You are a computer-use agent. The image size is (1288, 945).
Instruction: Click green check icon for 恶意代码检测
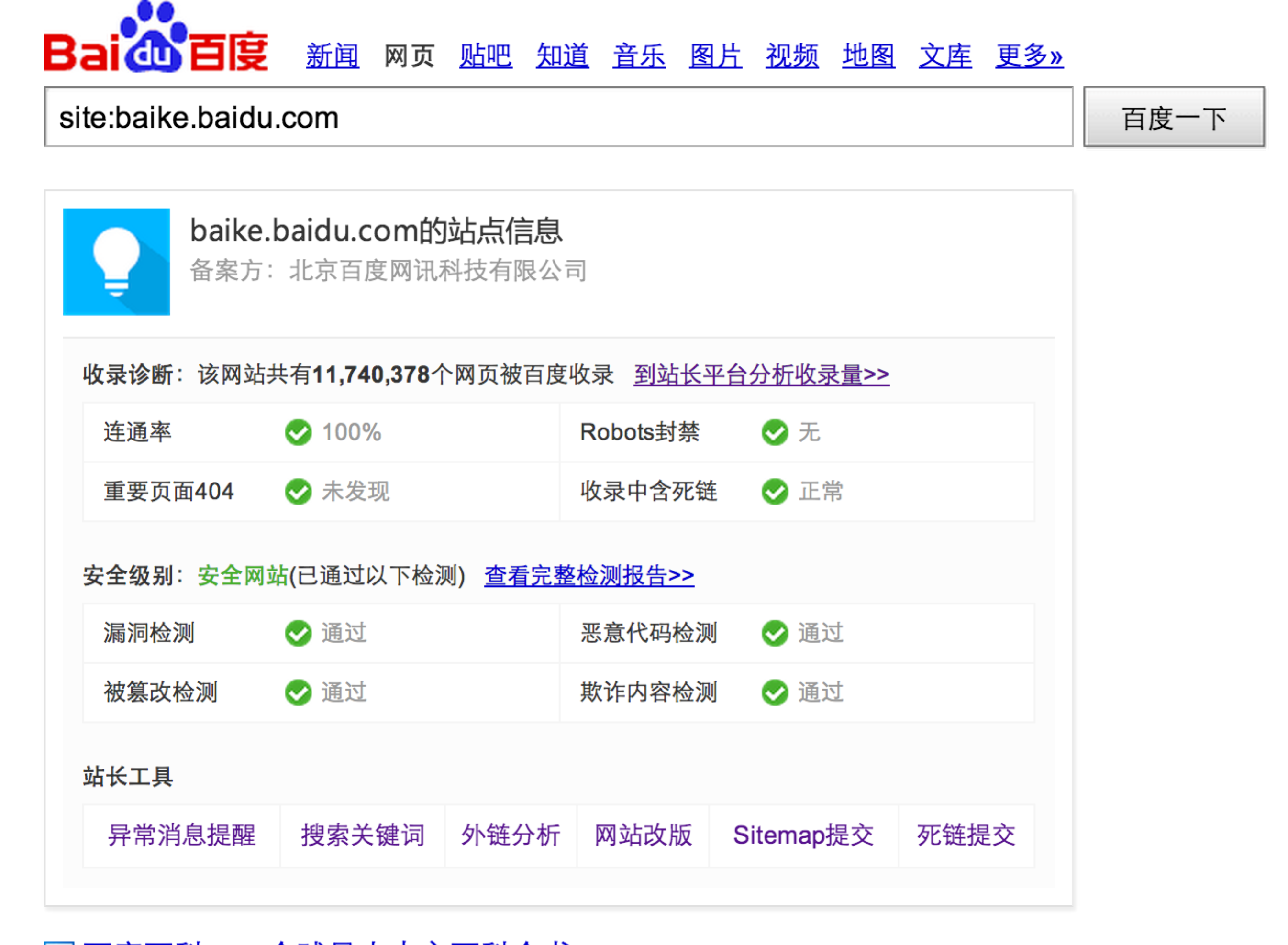[x=775, y=633]
